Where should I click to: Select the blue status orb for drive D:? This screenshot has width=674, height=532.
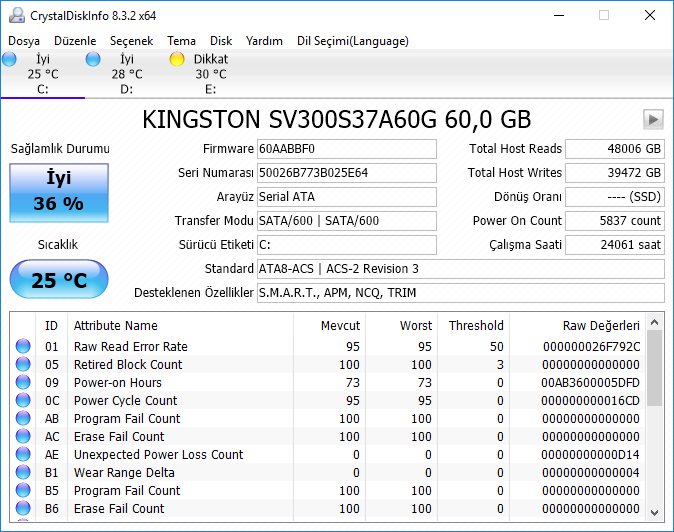(93, 59)
